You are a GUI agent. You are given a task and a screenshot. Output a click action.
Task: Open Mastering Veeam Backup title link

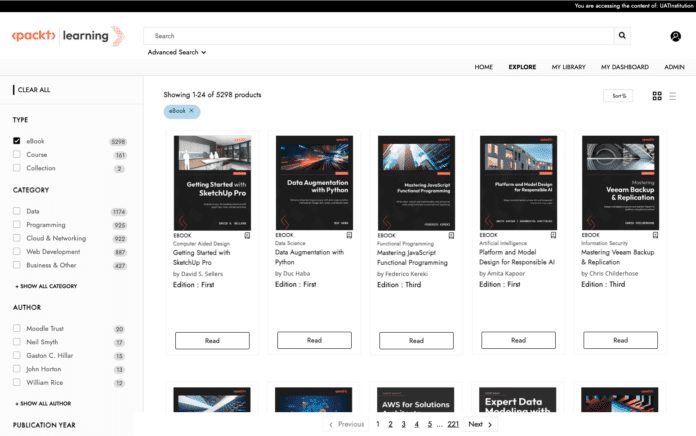click(617, 257)
